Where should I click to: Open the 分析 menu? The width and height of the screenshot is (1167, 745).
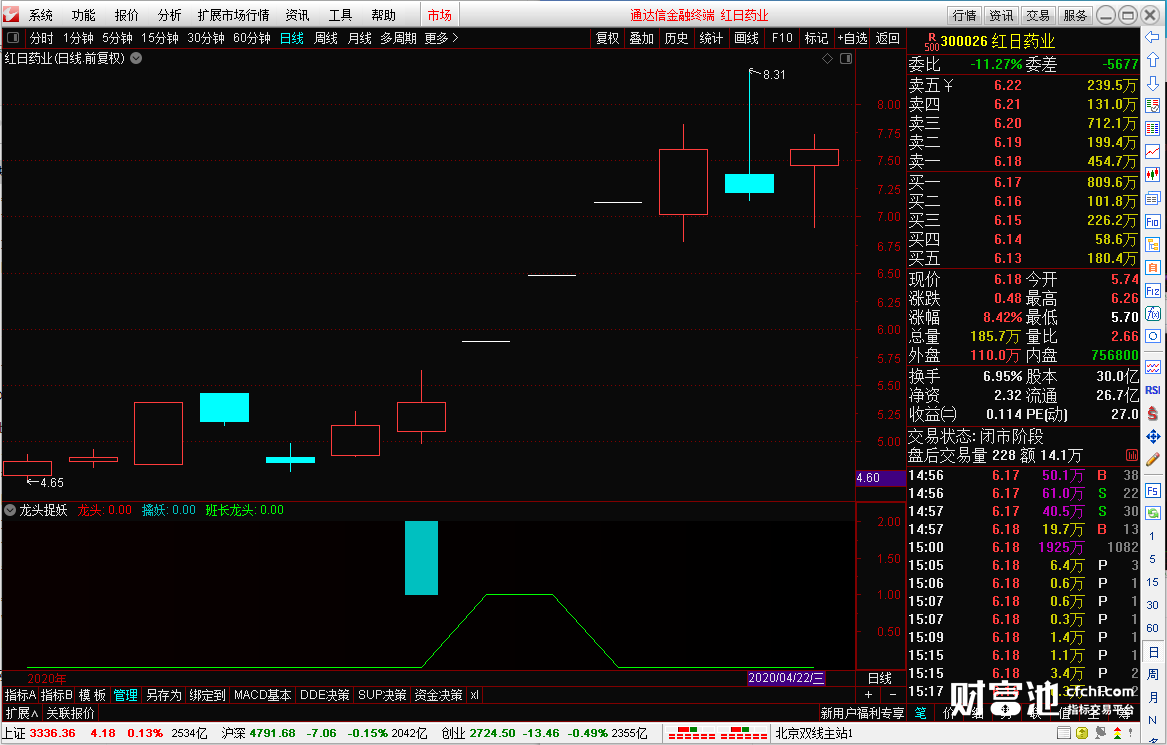pyautogui.click(x=170, y=15)
